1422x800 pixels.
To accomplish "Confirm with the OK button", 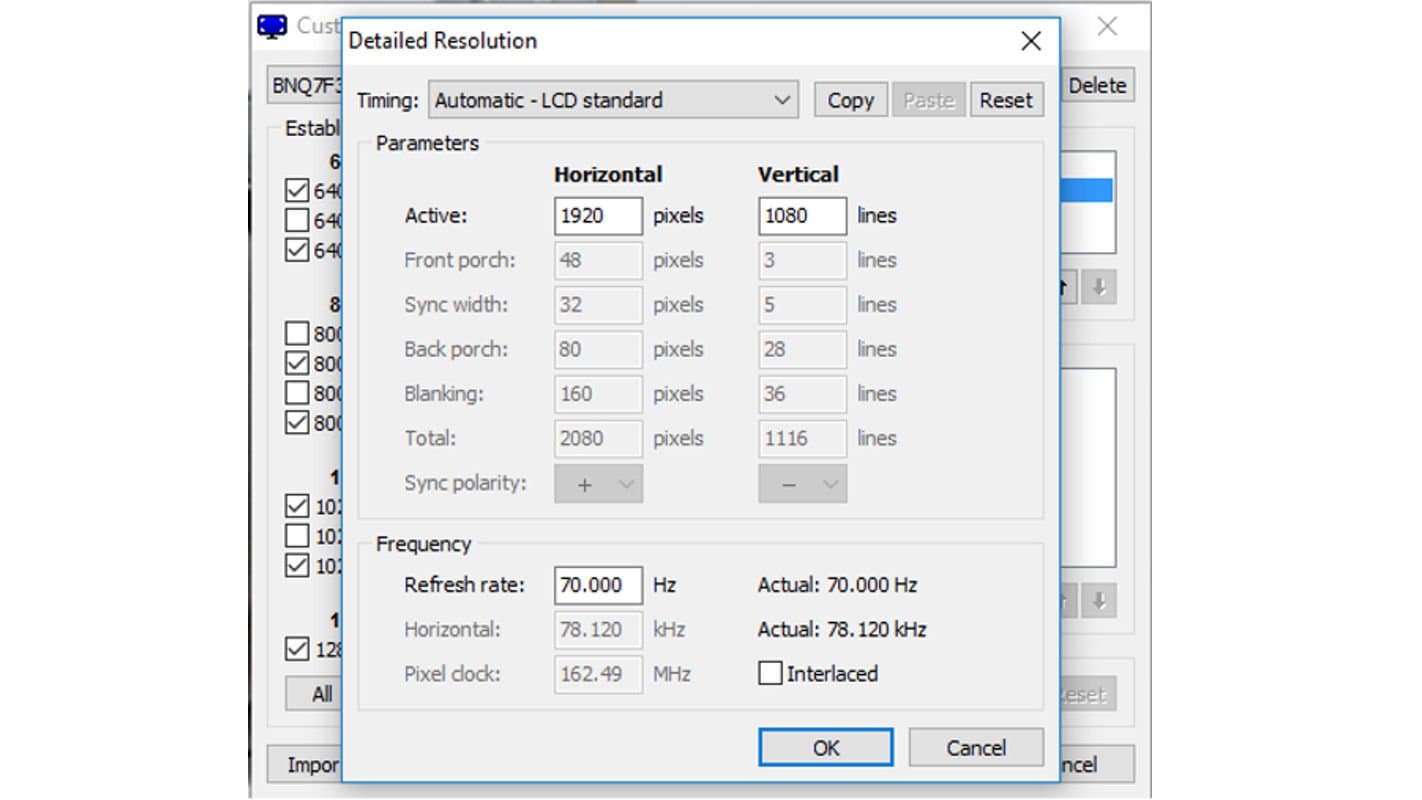I will click(825, 748).
